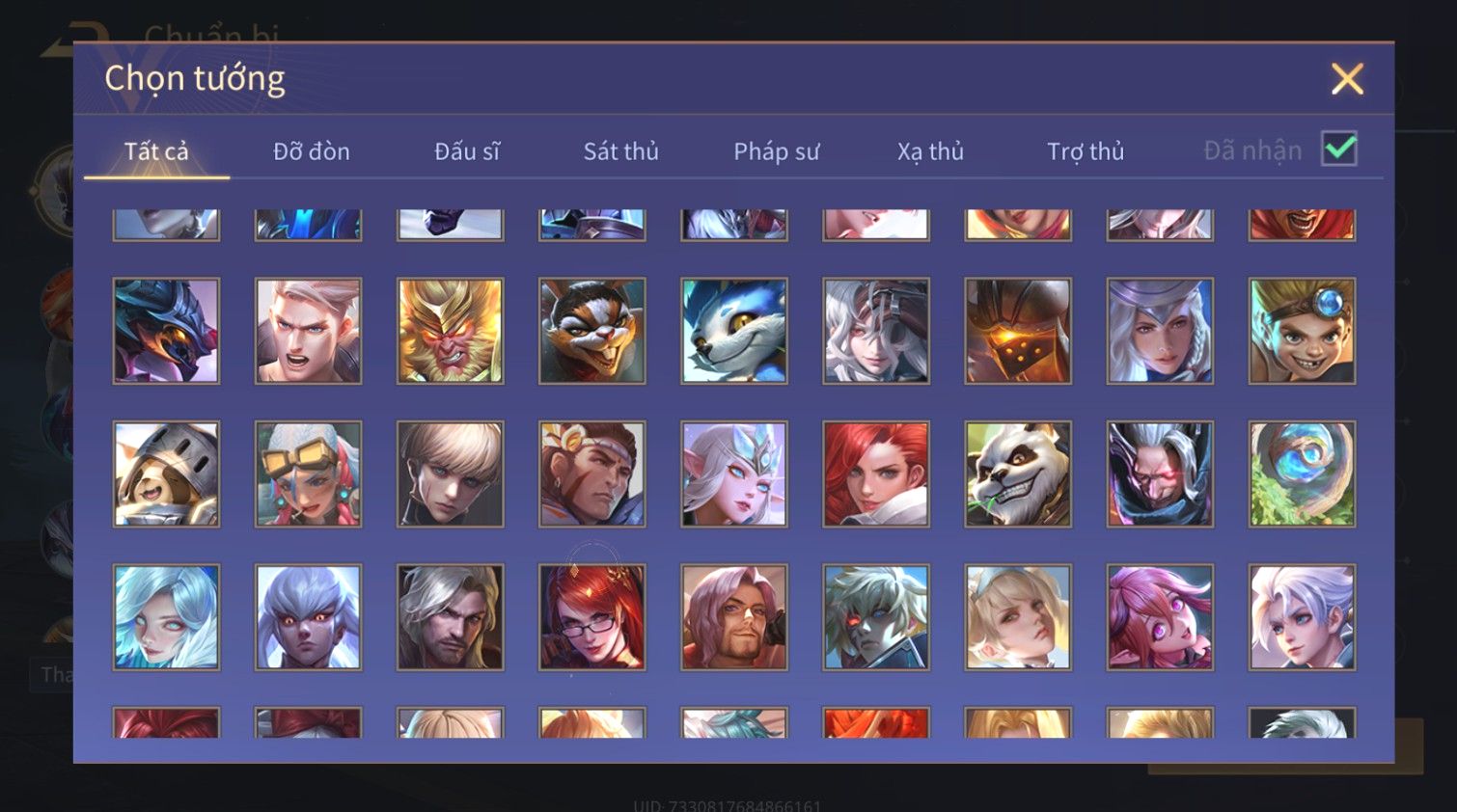Select the red-haired hero with glasses

[x=591, y=617]
